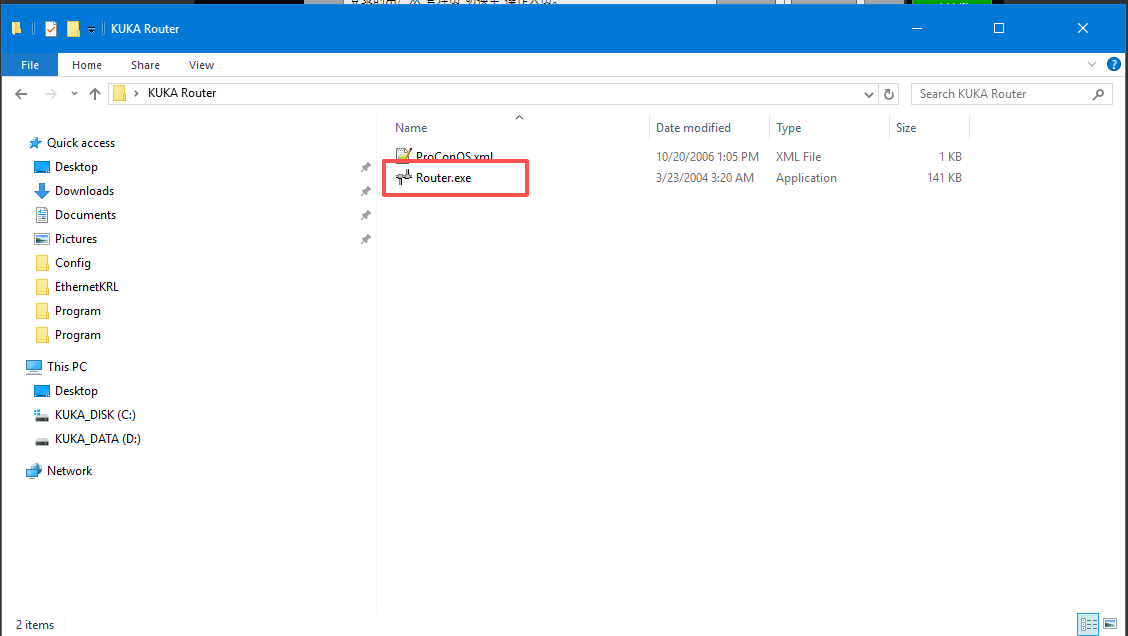Click the 141 KB size value
Screen dimensions: 1128x636
pyautogui.click(x=944, y=178)
